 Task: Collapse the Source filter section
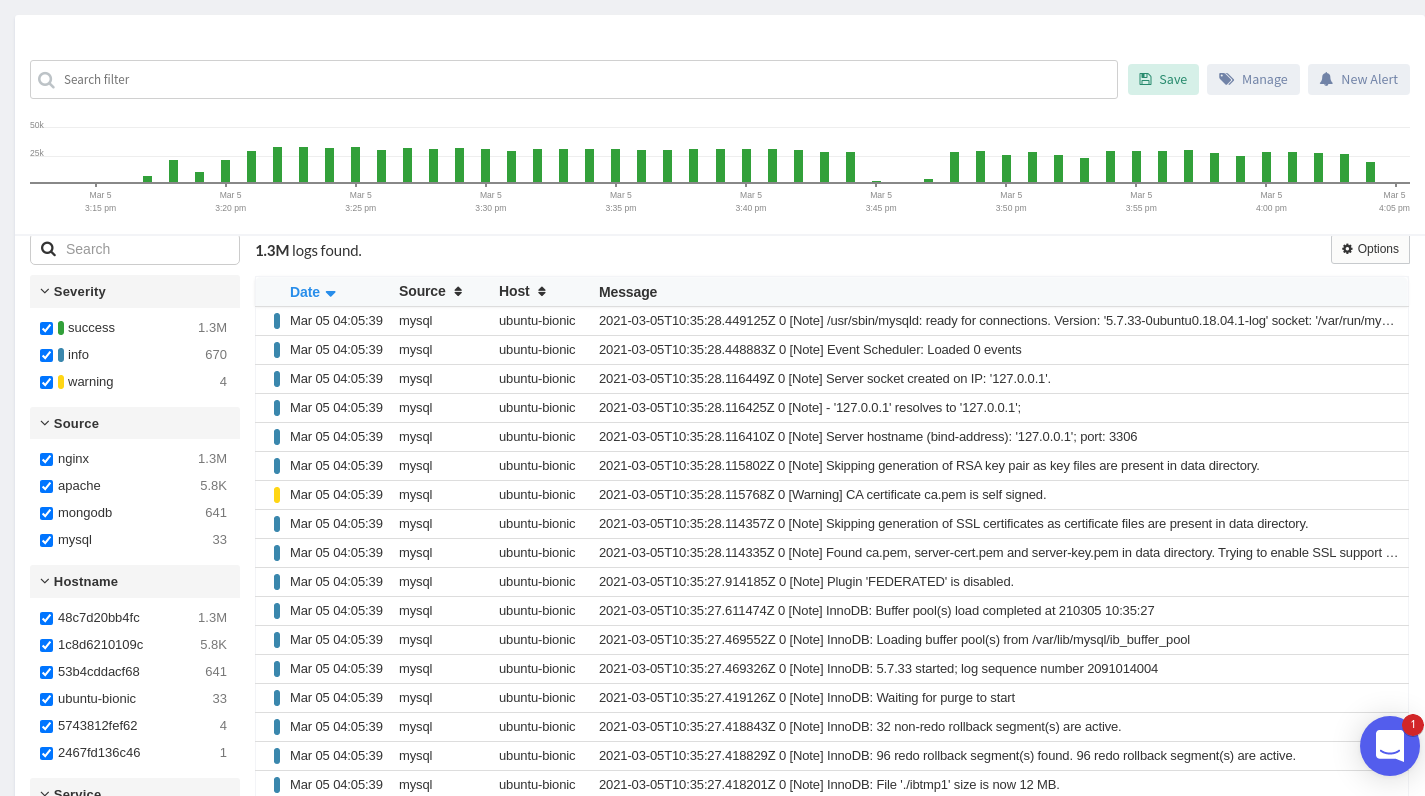135,423
